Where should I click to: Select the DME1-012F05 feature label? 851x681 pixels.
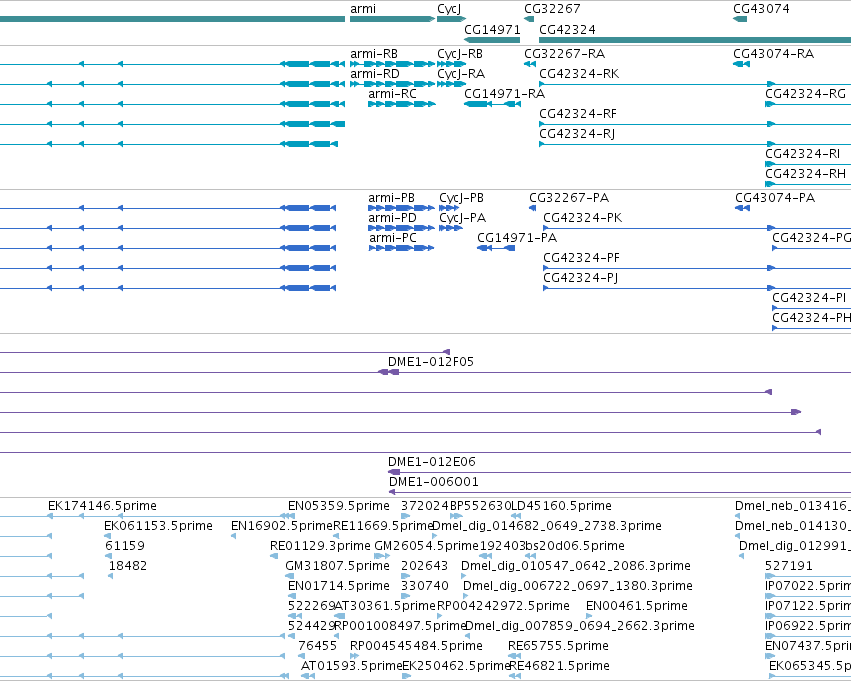(x=431, y=362)
